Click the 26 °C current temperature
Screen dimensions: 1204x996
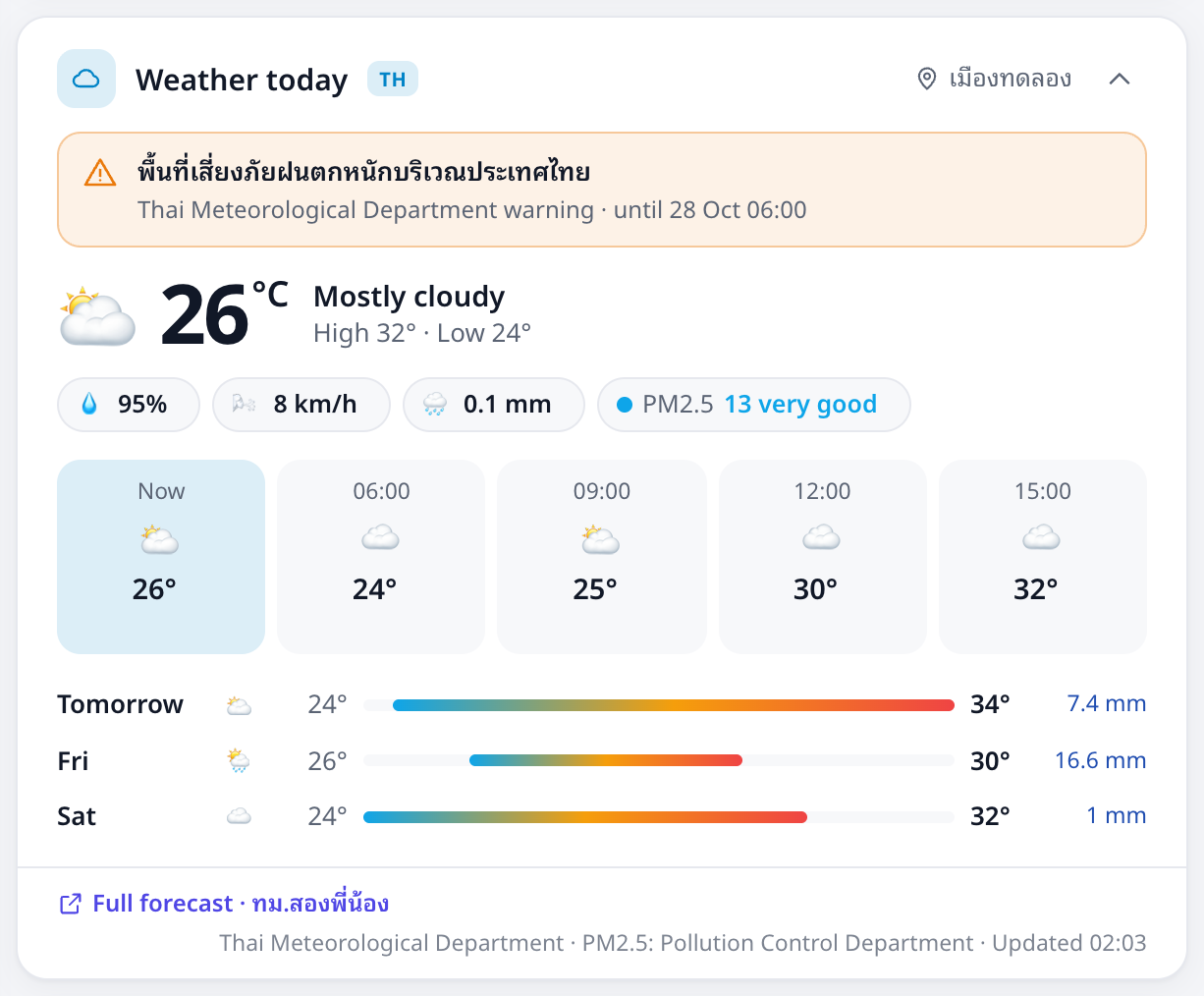click(x=224, y=314)
